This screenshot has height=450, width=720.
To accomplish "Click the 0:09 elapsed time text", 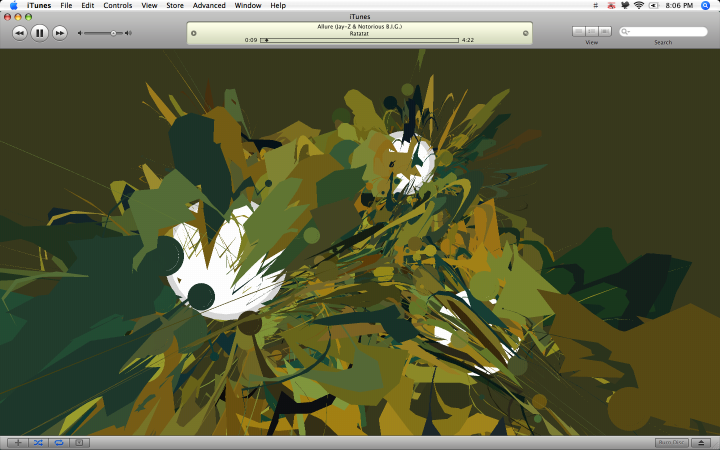I will pyautogui.click(x=251, y=40).
